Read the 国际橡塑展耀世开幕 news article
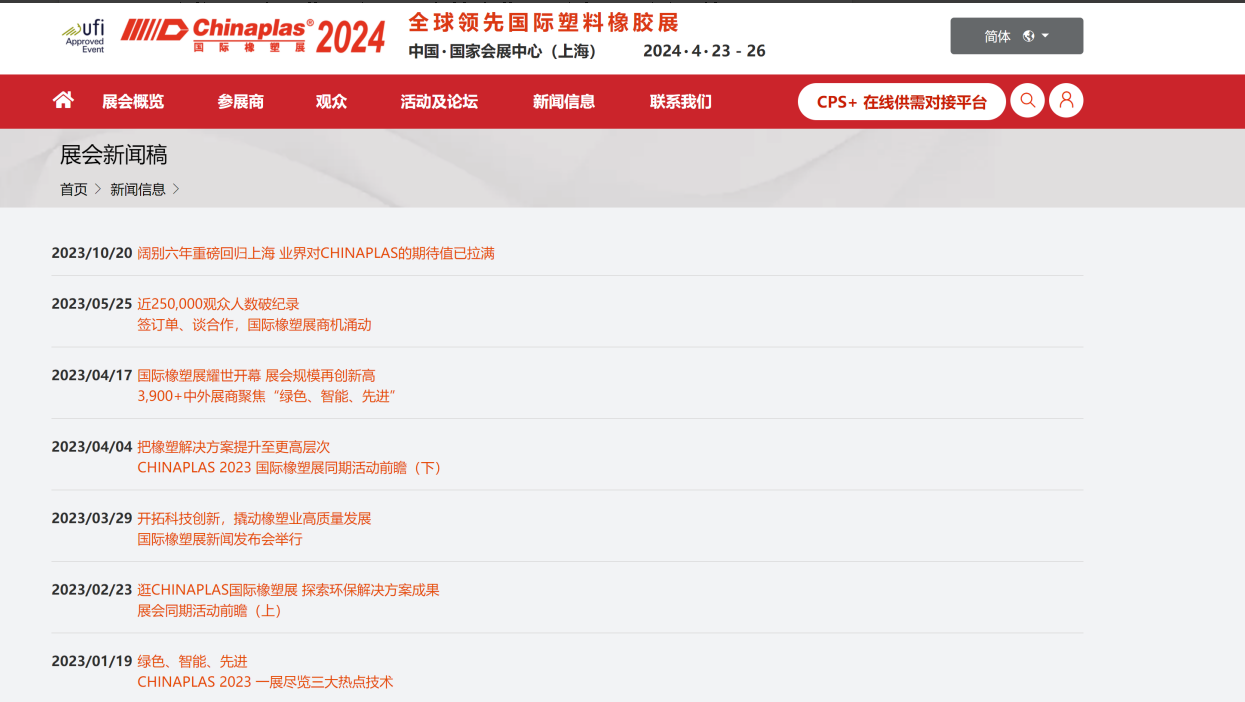 [256, 376]
